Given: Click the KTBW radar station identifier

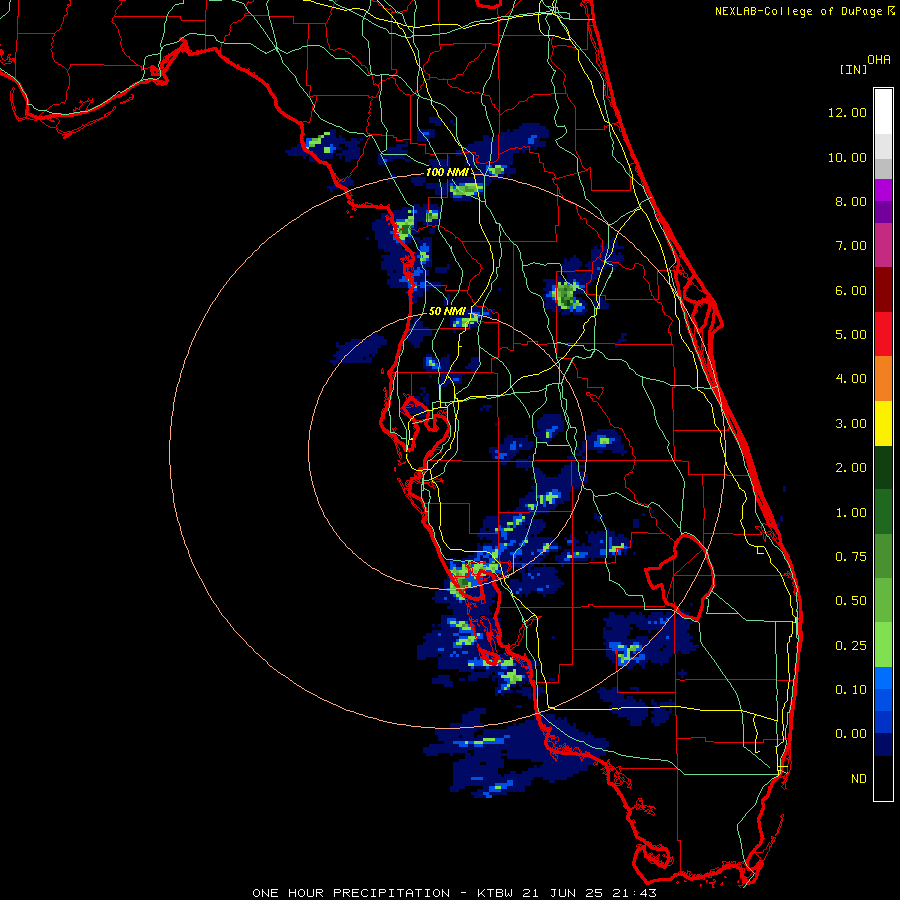Looking at the screenshot, I should (x=495, y=893).
